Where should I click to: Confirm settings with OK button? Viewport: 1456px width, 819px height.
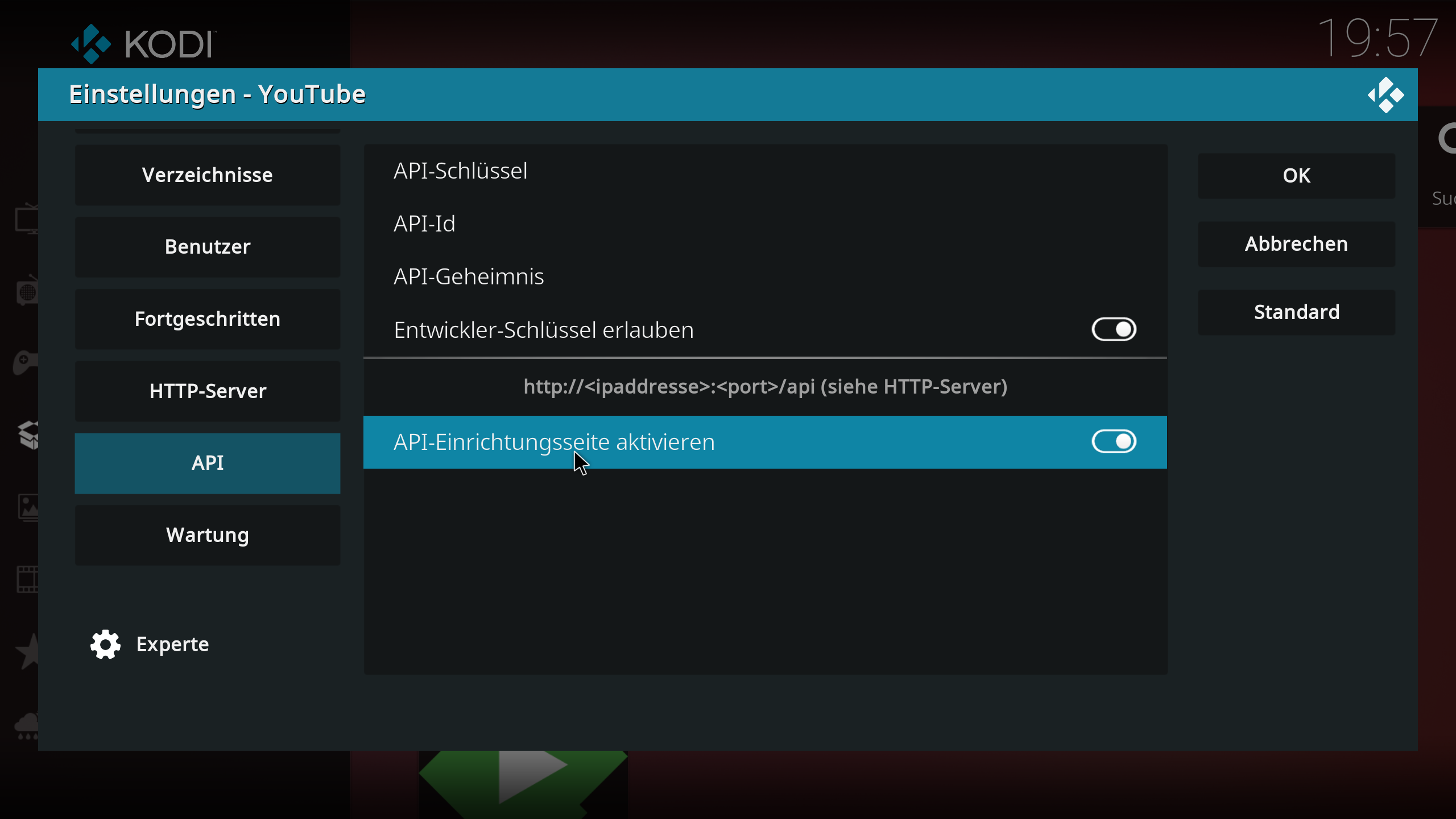pos(1296,176)
